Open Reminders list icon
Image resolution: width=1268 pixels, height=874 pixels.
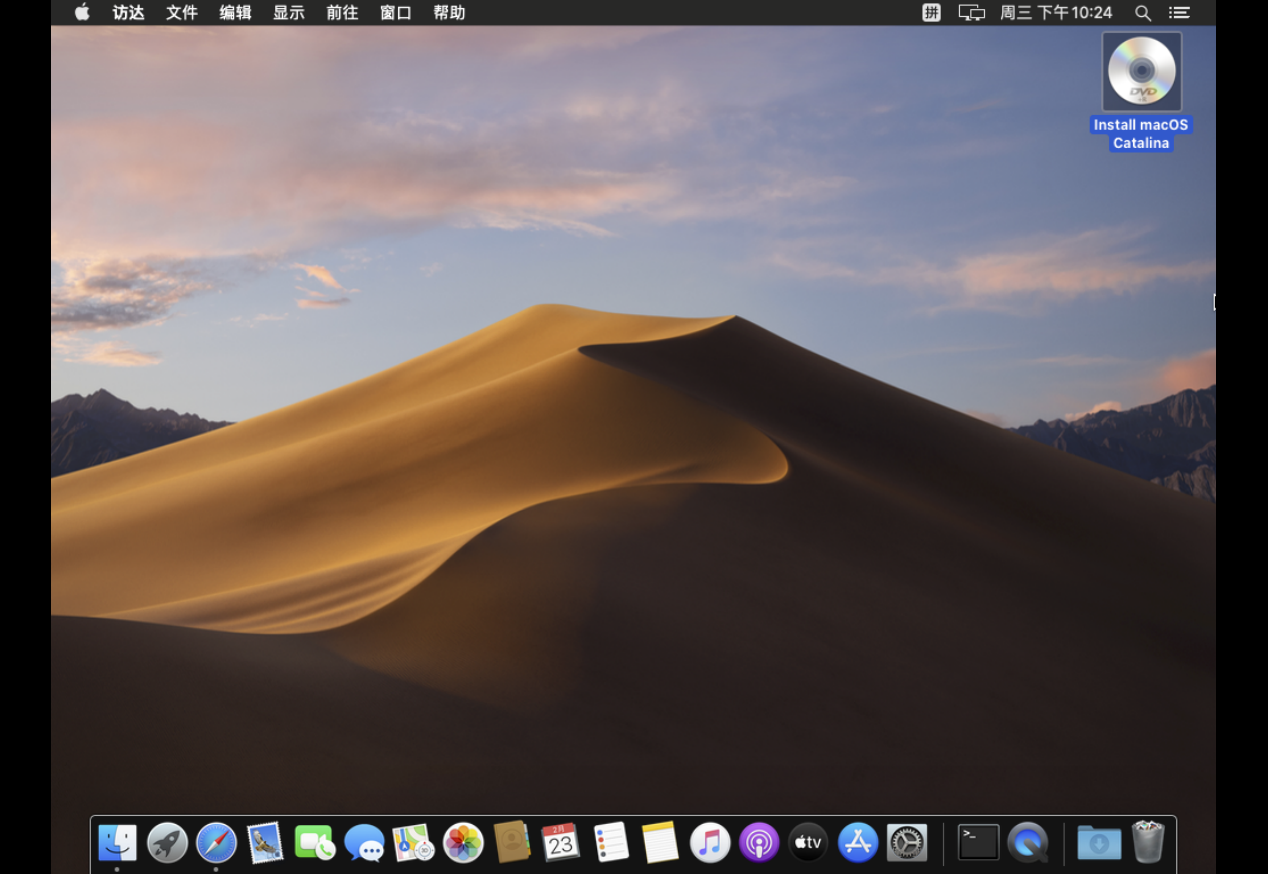tap(611, 843)
